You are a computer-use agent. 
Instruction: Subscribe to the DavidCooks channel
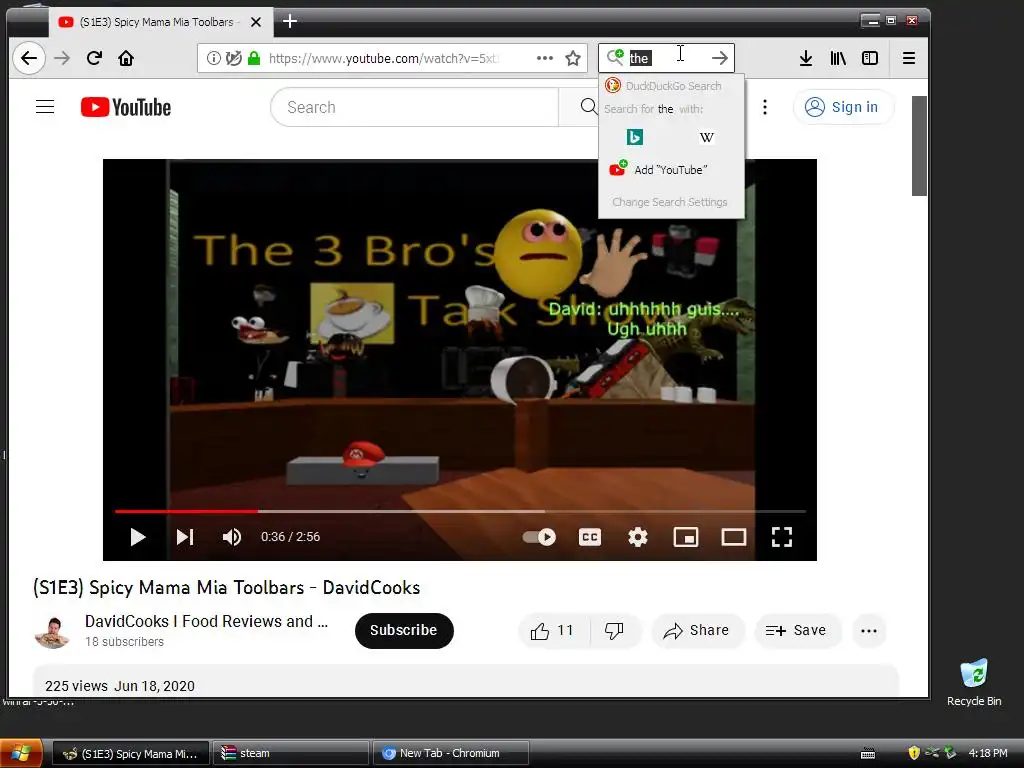[404, 630]
